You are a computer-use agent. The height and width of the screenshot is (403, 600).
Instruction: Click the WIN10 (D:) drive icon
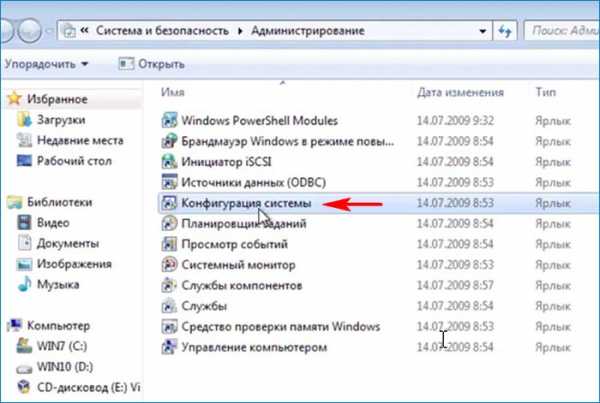pos(24,368)
